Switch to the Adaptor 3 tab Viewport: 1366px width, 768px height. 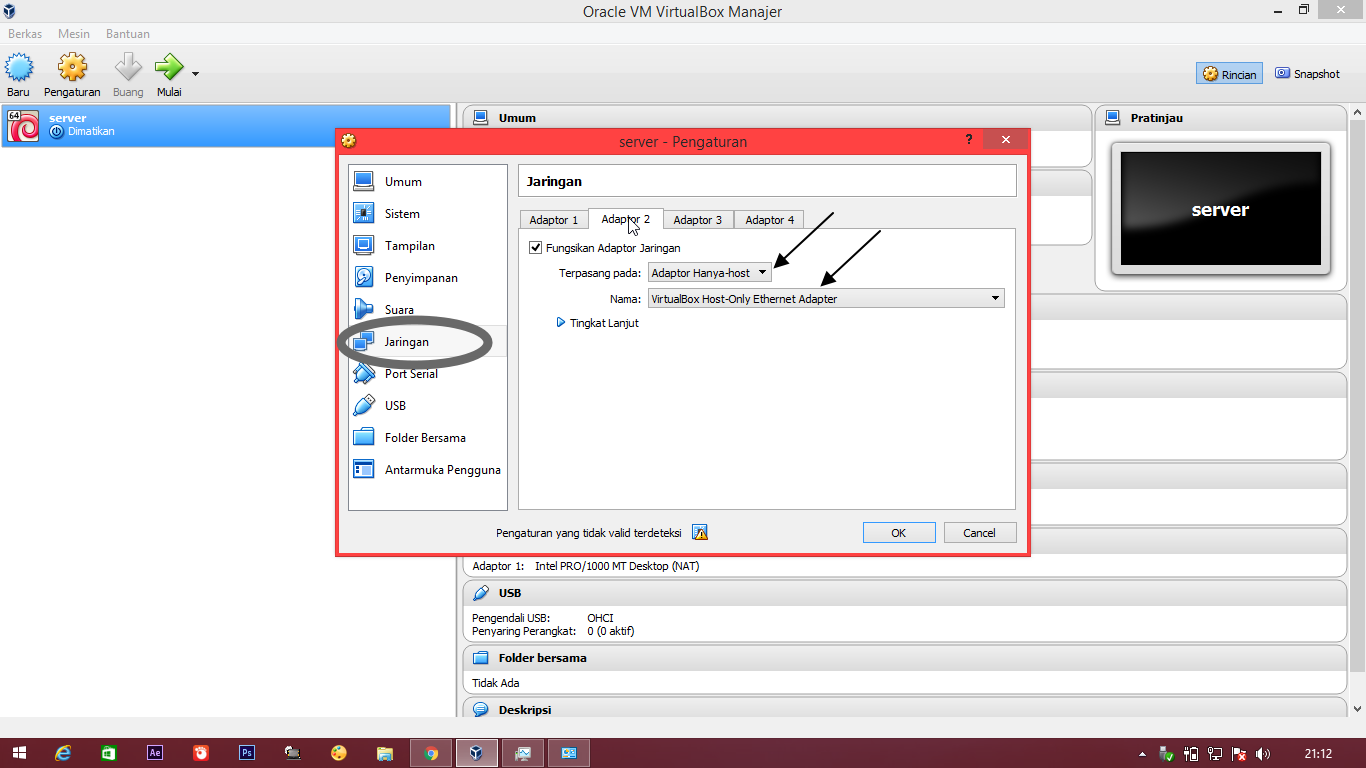[x=698, y=219]
